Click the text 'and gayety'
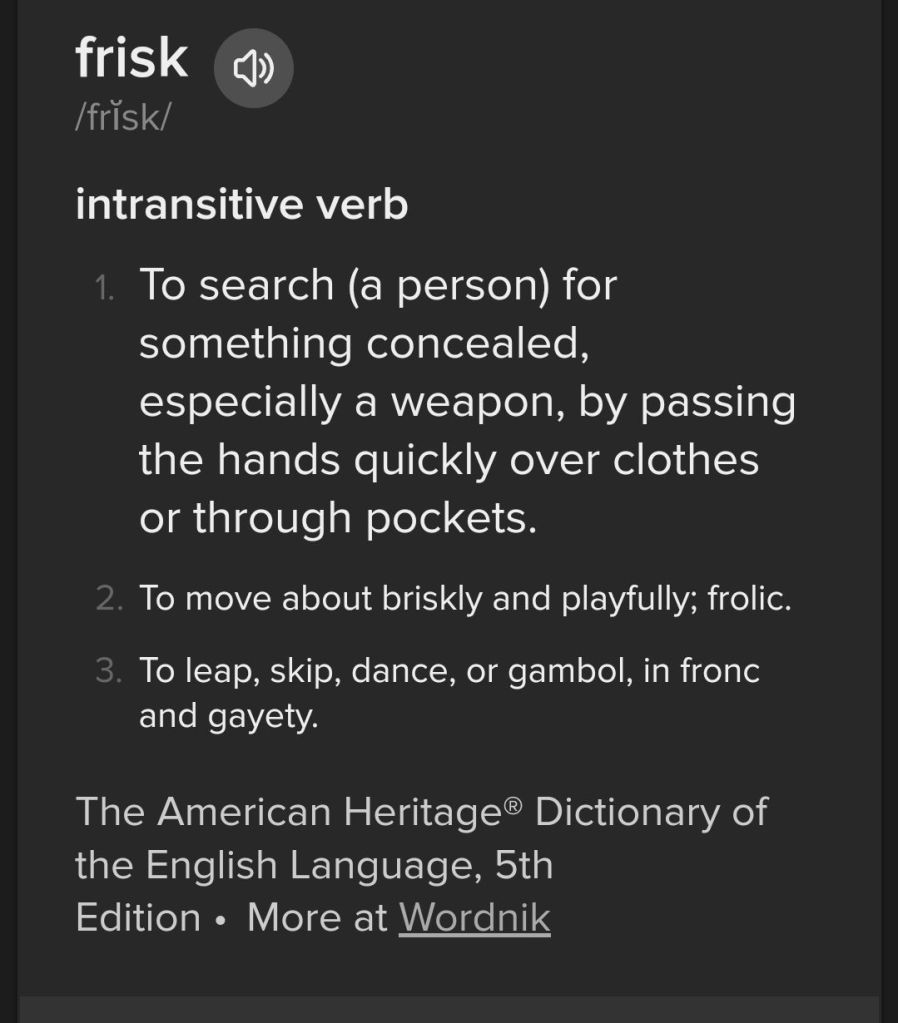Viewport: 898px width, 1023px height. point(228,716)
